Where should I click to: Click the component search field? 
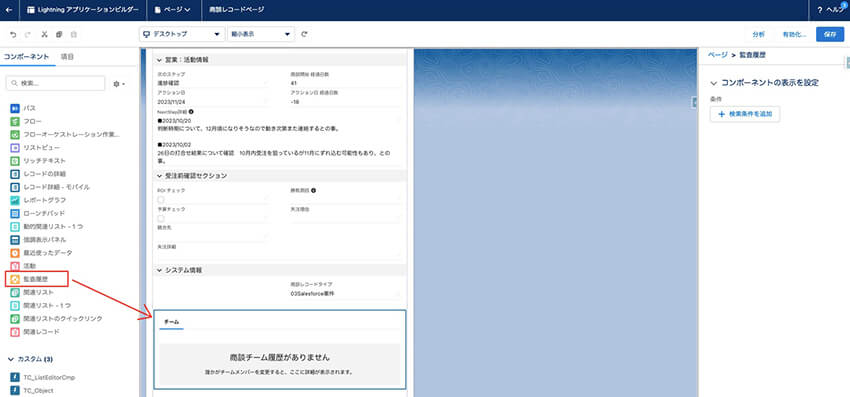click(55, 84)
